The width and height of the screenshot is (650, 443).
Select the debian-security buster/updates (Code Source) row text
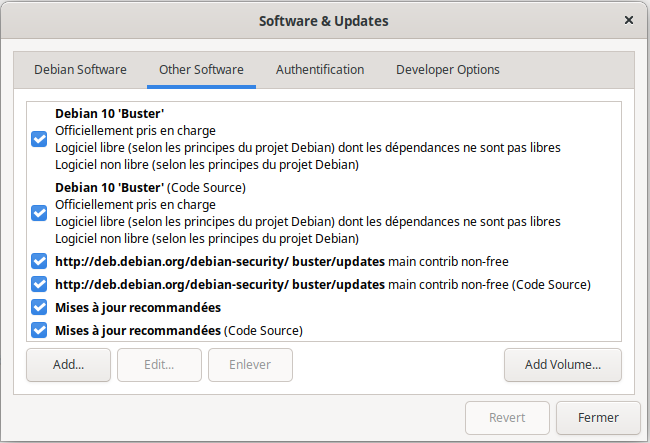click(323, 285)
